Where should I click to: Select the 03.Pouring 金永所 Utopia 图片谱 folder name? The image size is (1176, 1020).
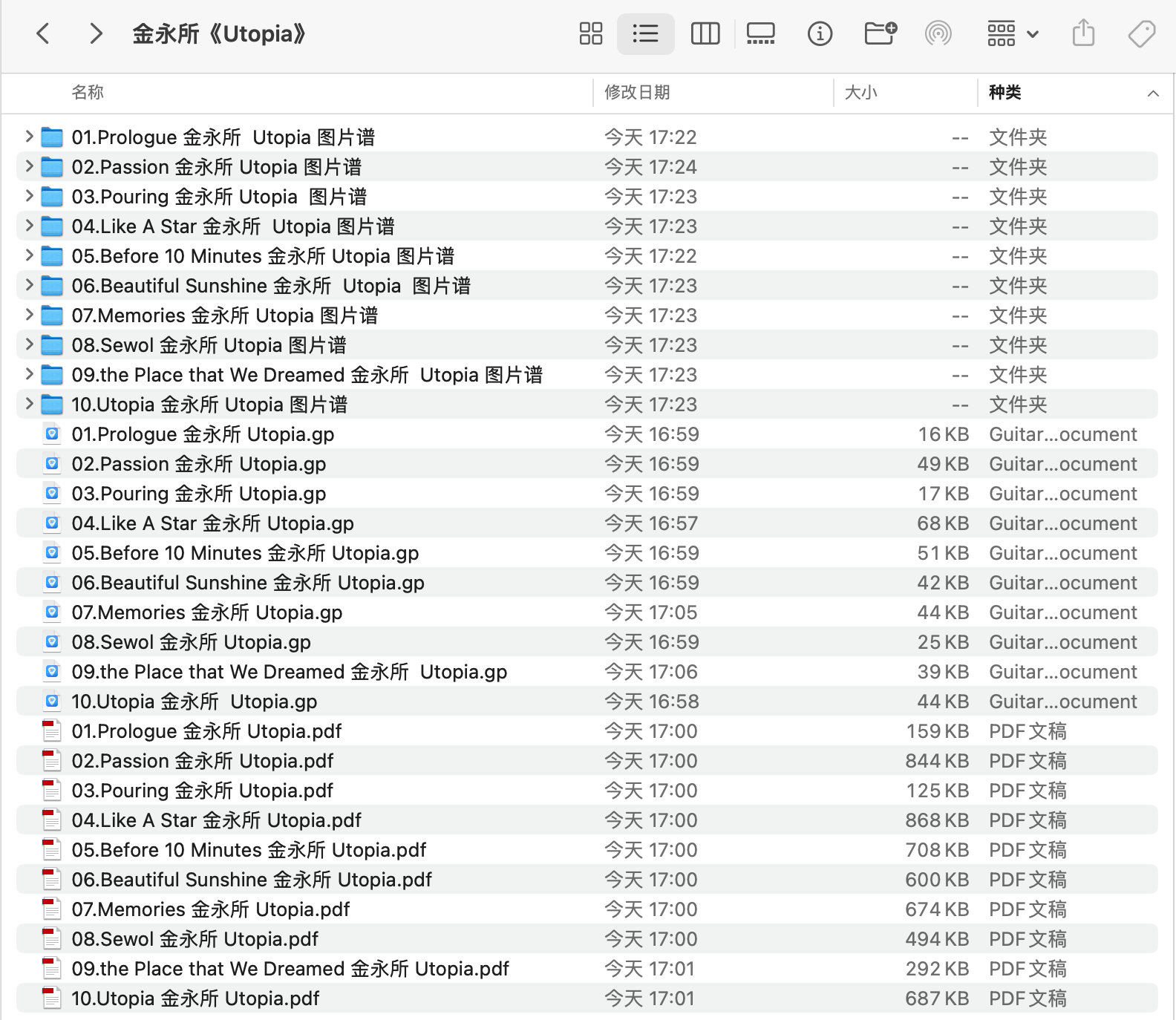tap(219, 197)
